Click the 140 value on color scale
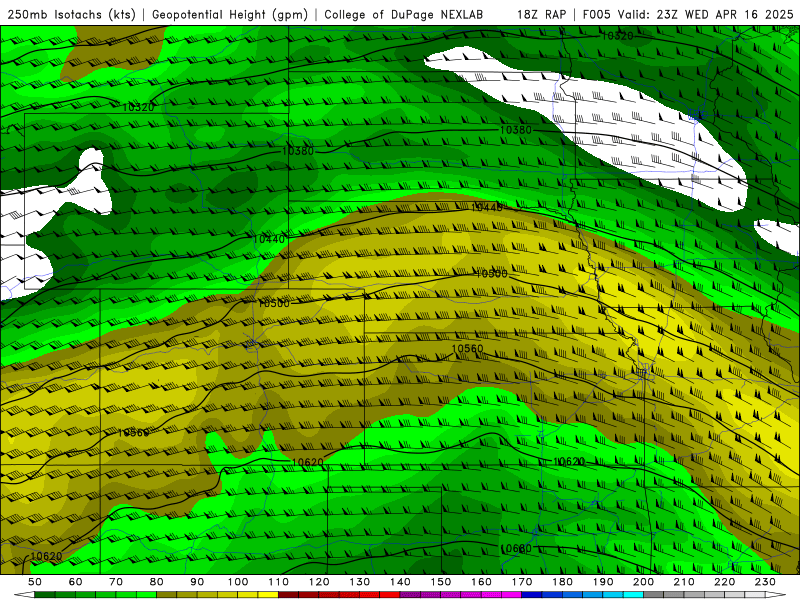 pos(400,582)
